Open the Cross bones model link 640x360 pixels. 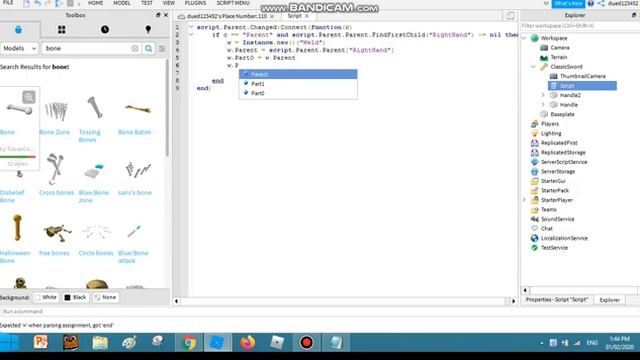click(x=56, y=193)
